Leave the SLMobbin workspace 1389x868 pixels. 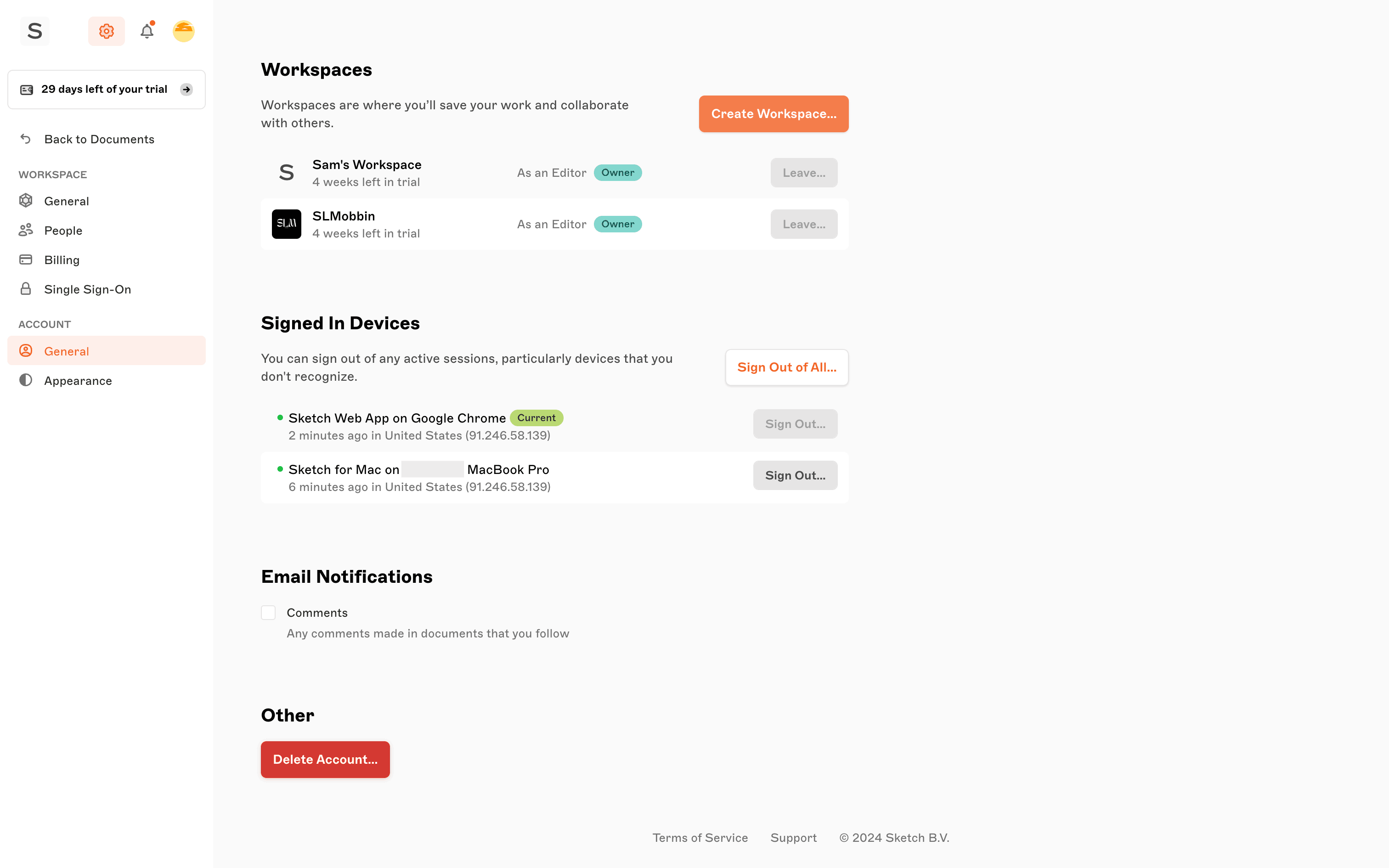coord(803,224)
